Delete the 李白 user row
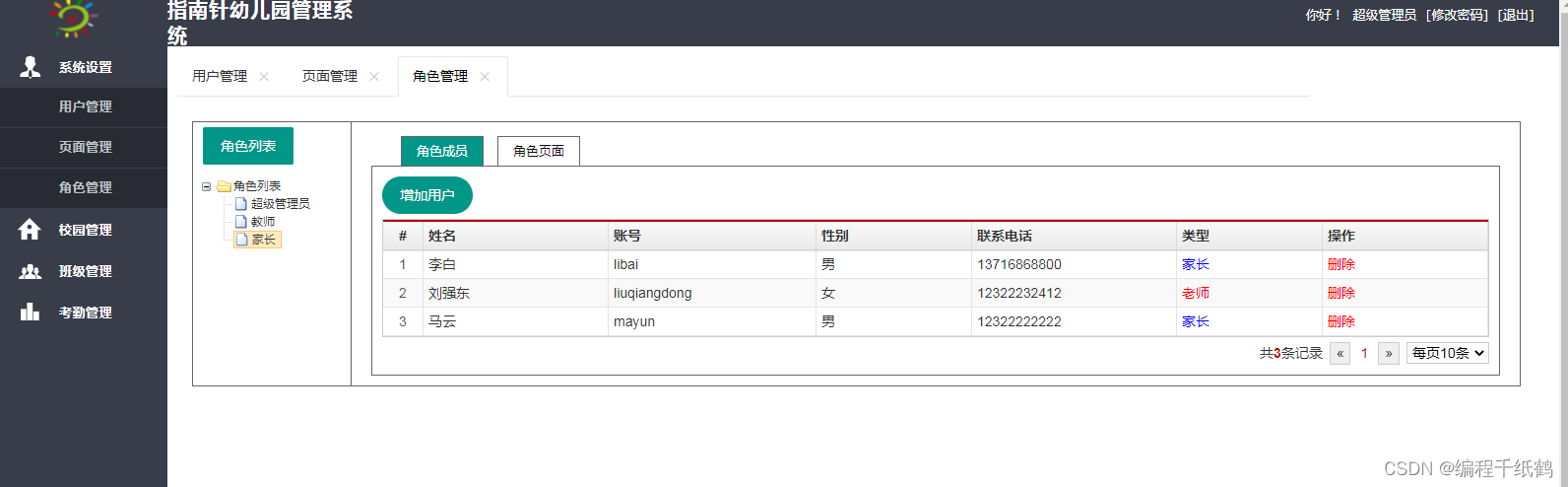 pos(1341,264)
